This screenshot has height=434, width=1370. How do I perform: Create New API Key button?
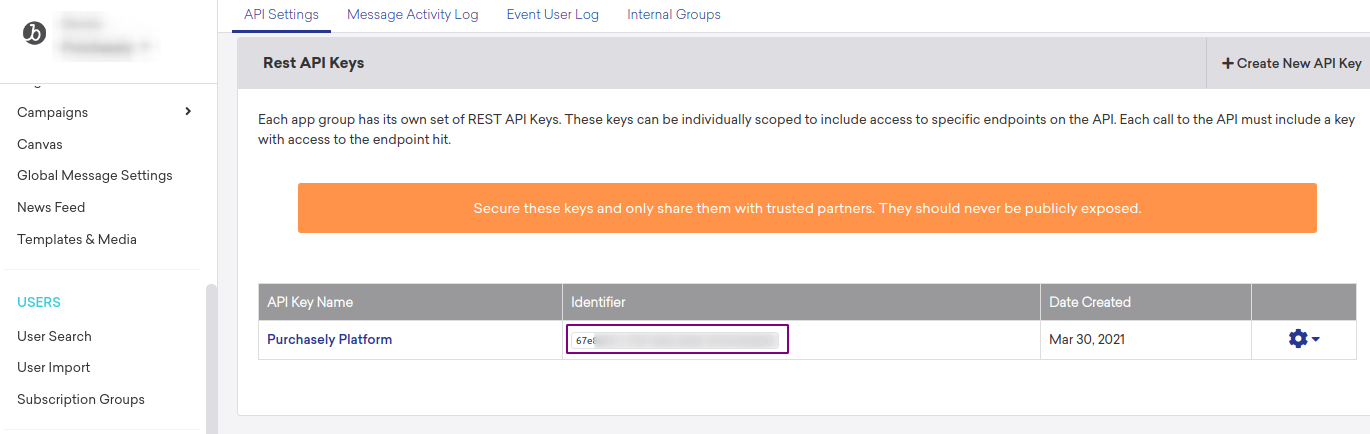1290,63
